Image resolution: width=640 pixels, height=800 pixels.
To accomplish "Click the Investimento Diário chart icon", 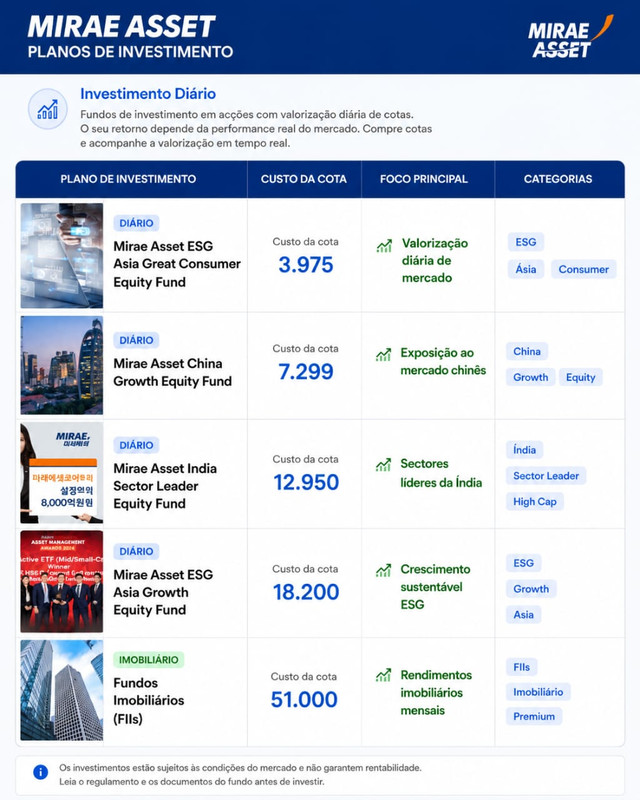I will point(47,109).
